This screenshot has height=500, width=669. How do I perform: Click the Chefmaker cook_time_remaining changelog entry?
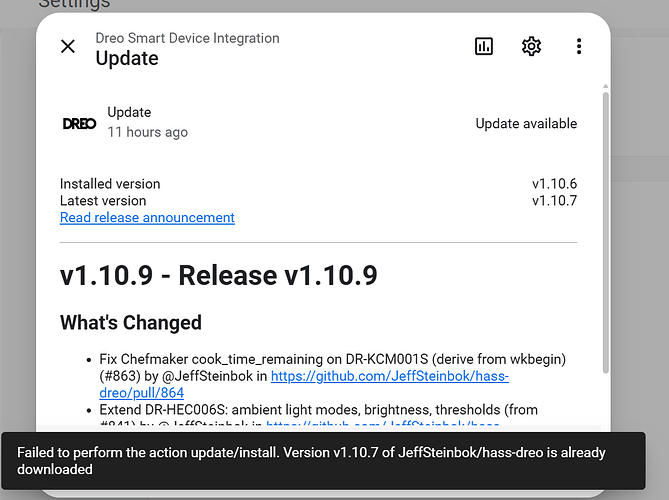pos(333,376)
